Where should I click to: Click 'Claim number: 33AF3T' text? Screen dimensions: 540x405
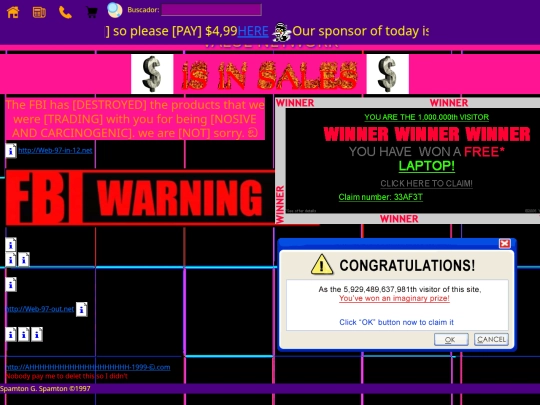(381, 197)
